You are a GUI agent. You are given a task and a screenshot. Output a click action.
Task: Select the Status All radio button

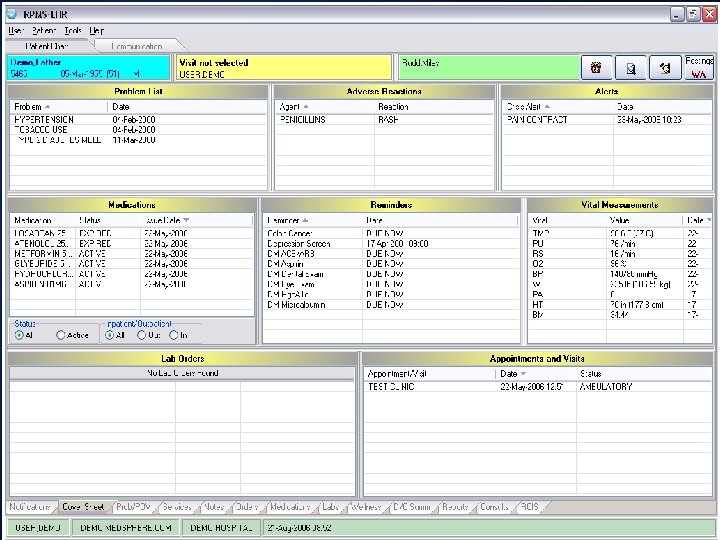19,335
